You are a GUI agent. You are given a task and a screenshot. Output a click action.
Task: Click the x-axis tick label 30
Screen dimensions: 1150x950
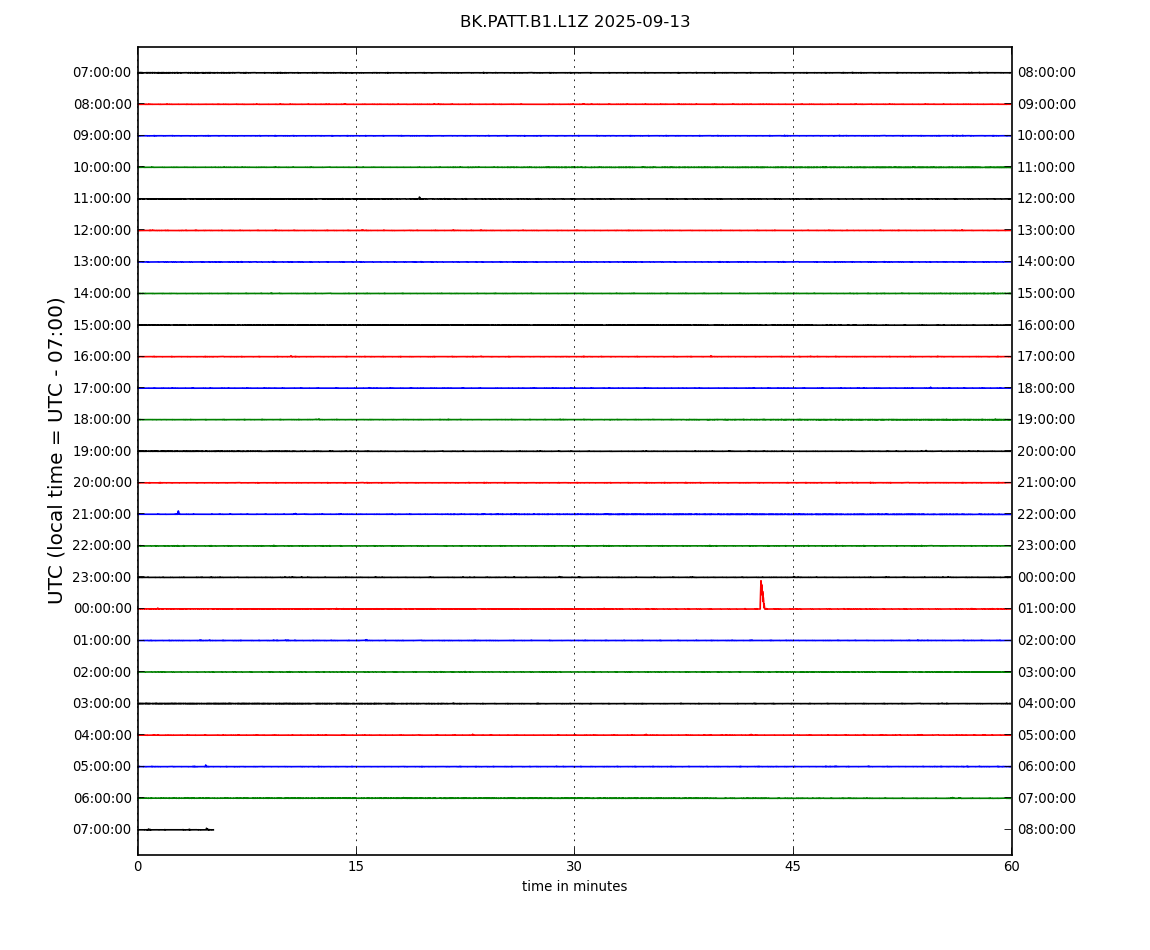click(x=574, y=866)
